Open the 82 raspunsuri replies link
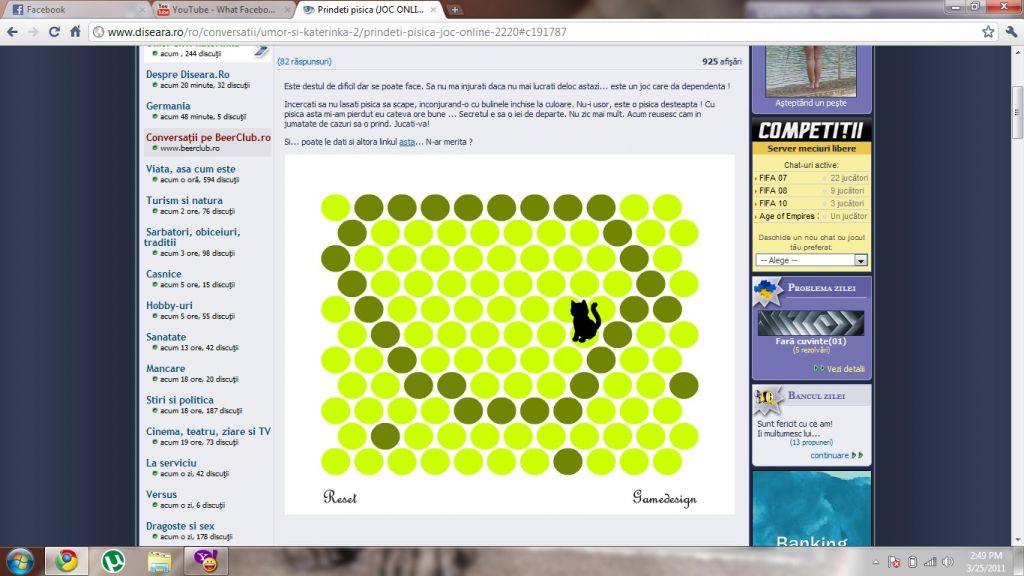 tap(304, 61)
